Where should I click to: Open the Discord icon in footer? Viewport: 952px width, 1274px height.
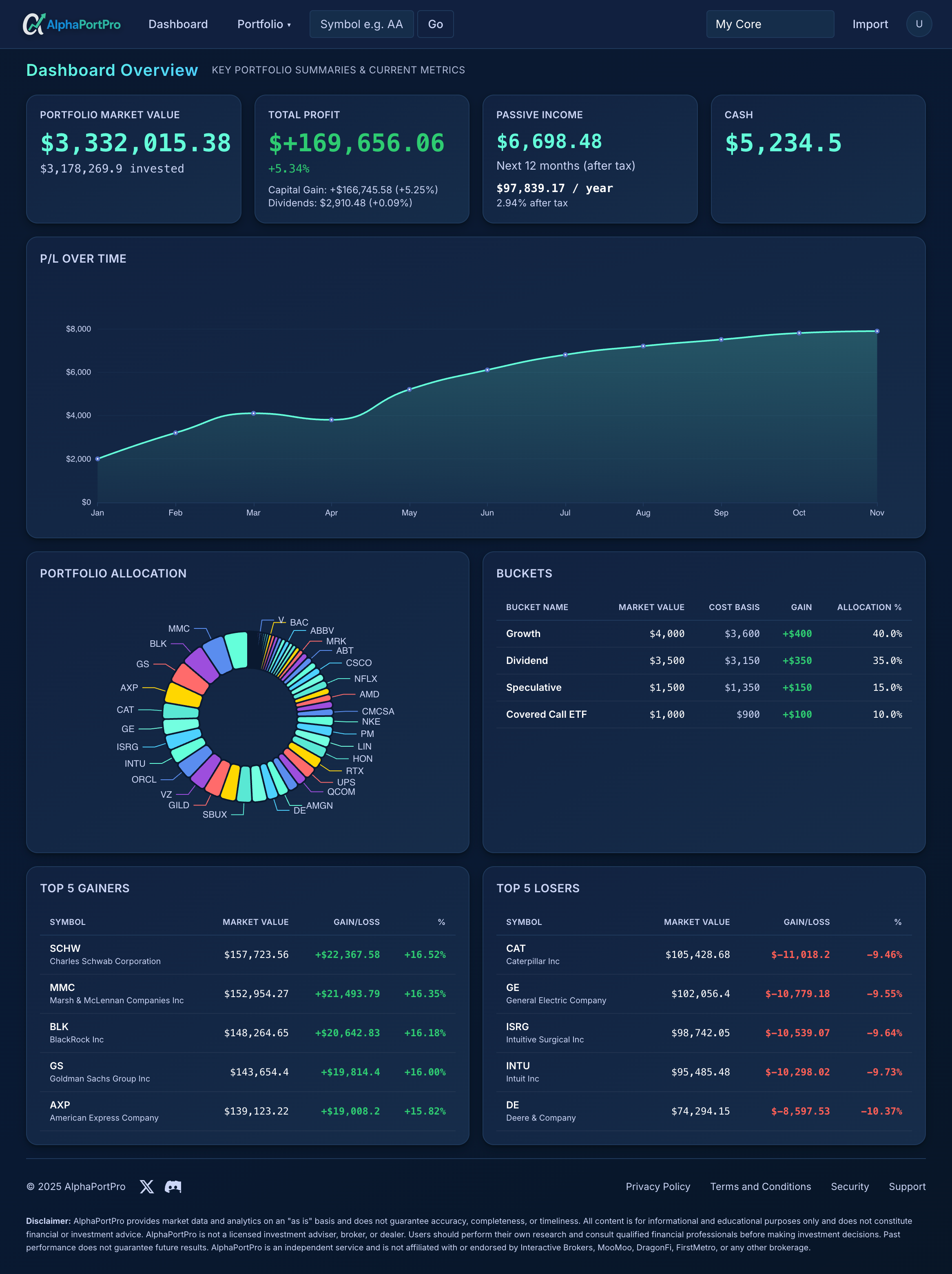coord(173,1186)
